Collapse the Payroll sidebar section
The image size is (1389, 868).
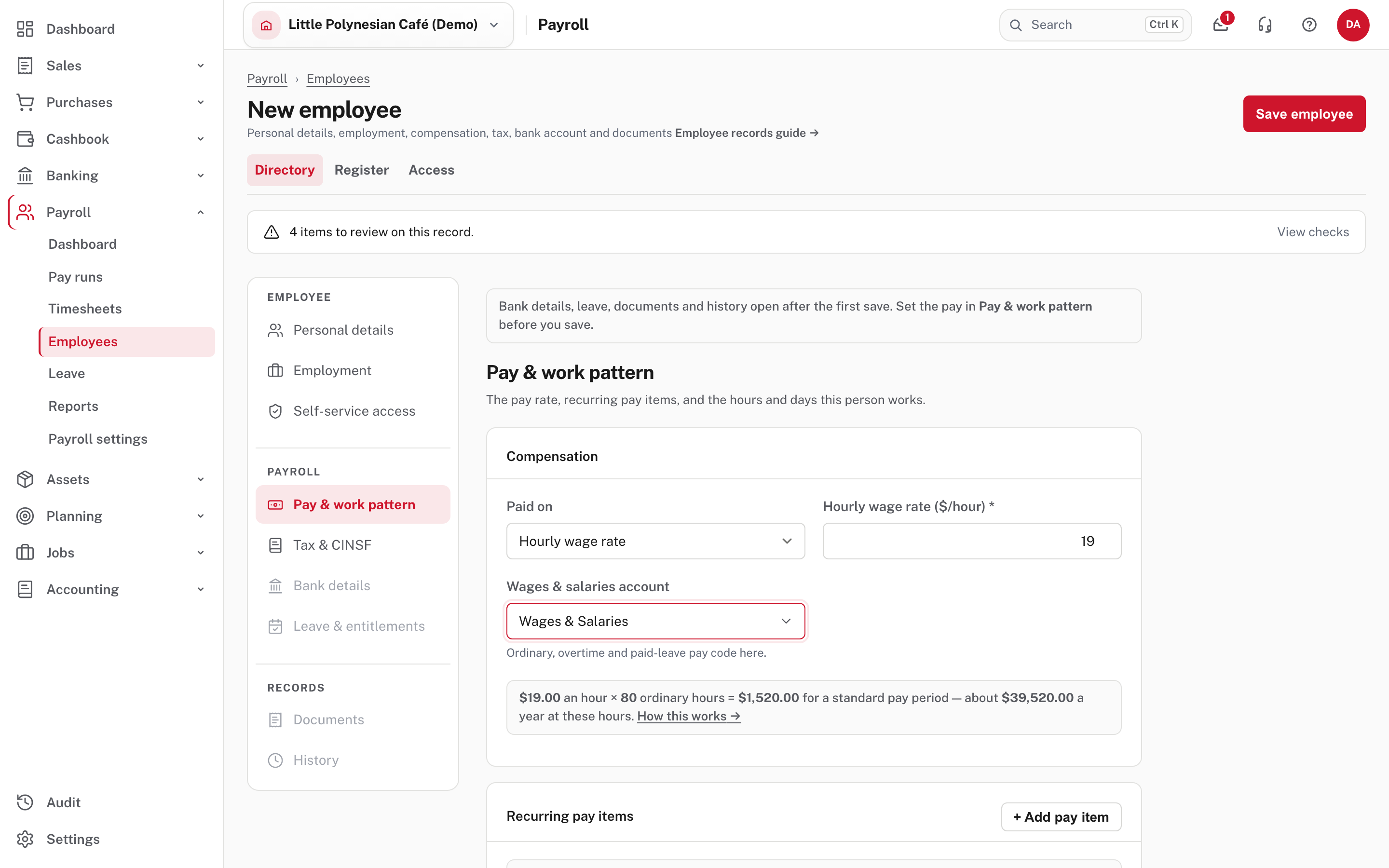click(200, 212)
